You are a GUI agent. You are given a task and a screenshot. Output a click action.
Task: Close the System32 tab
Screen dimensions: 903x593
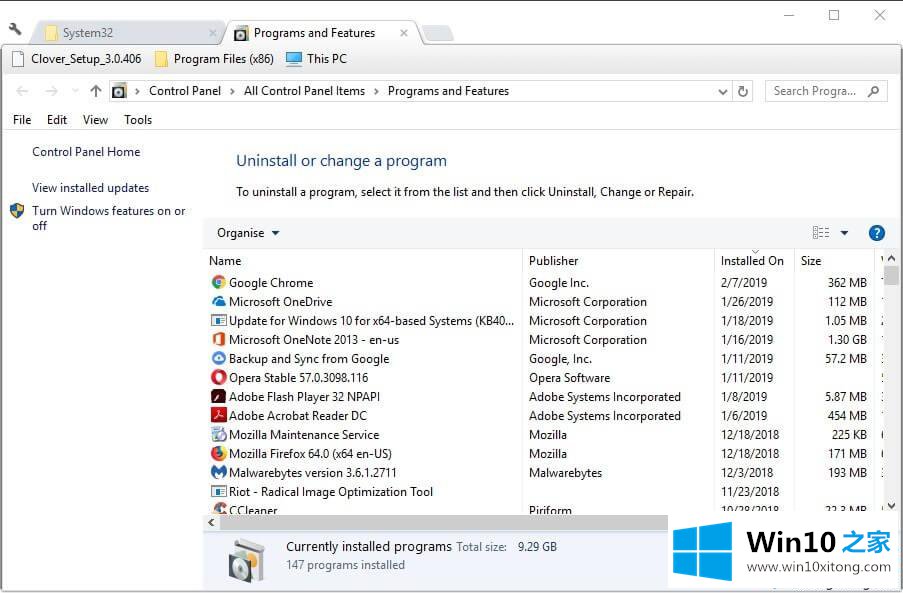click(x=213, y=33)
